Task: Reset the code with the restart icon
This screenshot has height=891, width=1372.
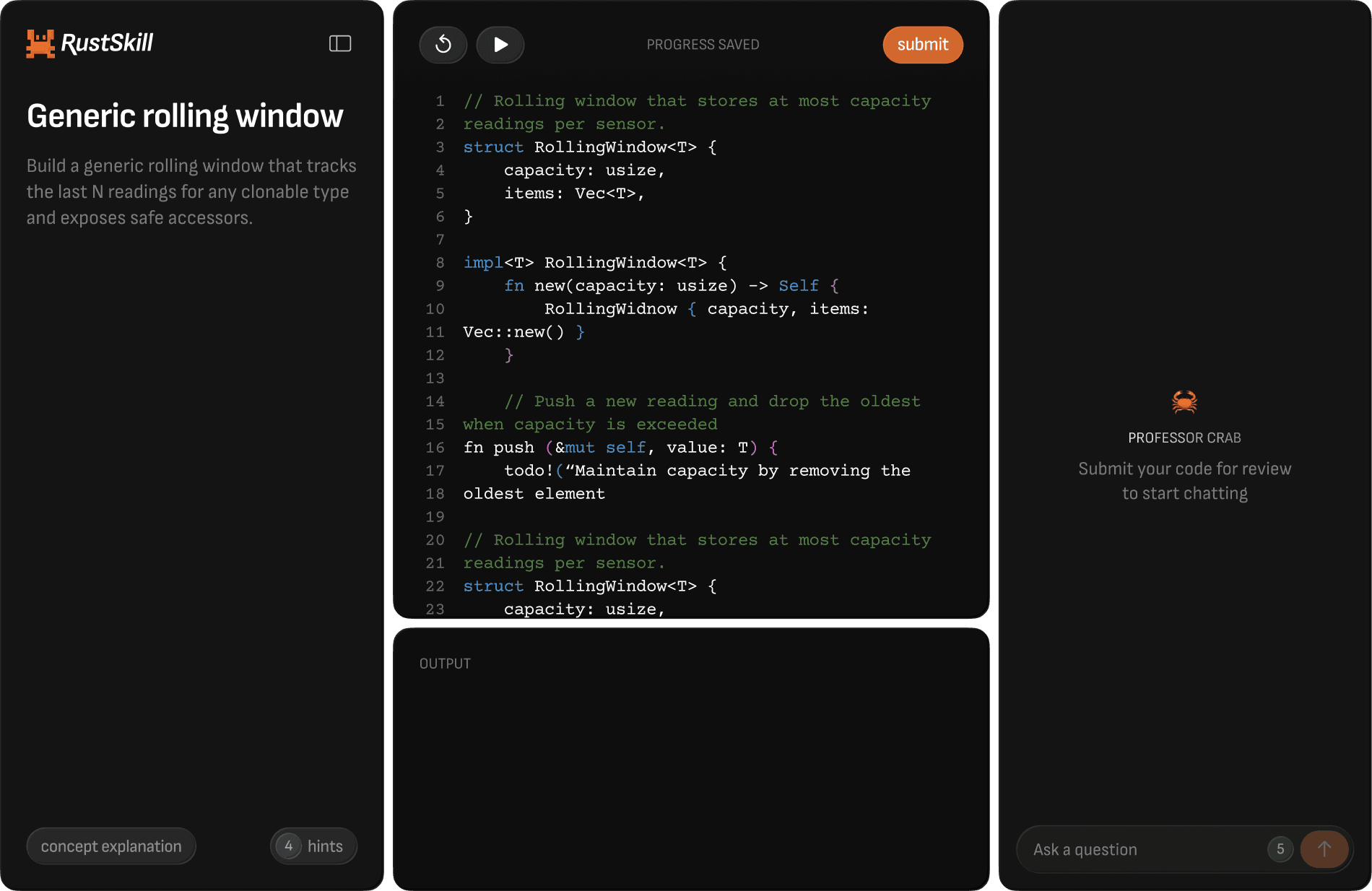Action: click(443, 45)
